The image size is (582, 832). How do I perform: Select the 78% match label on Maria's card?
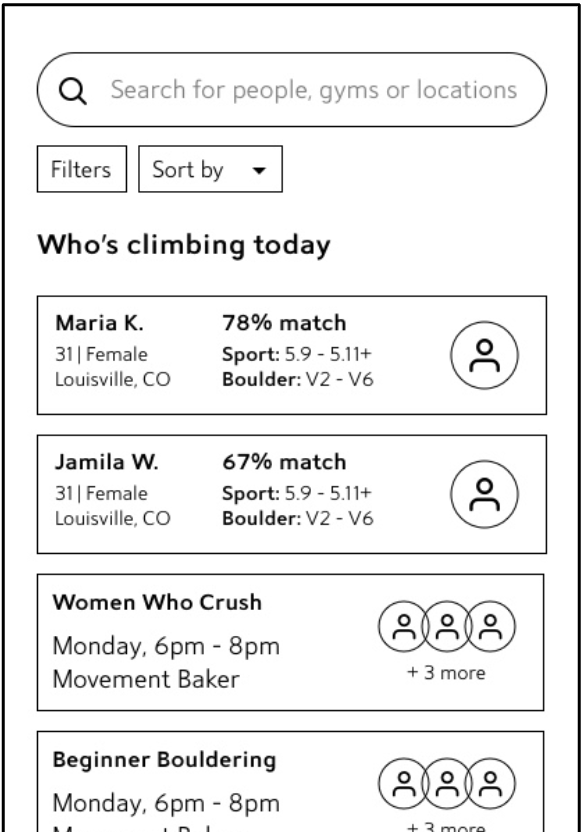284,323
